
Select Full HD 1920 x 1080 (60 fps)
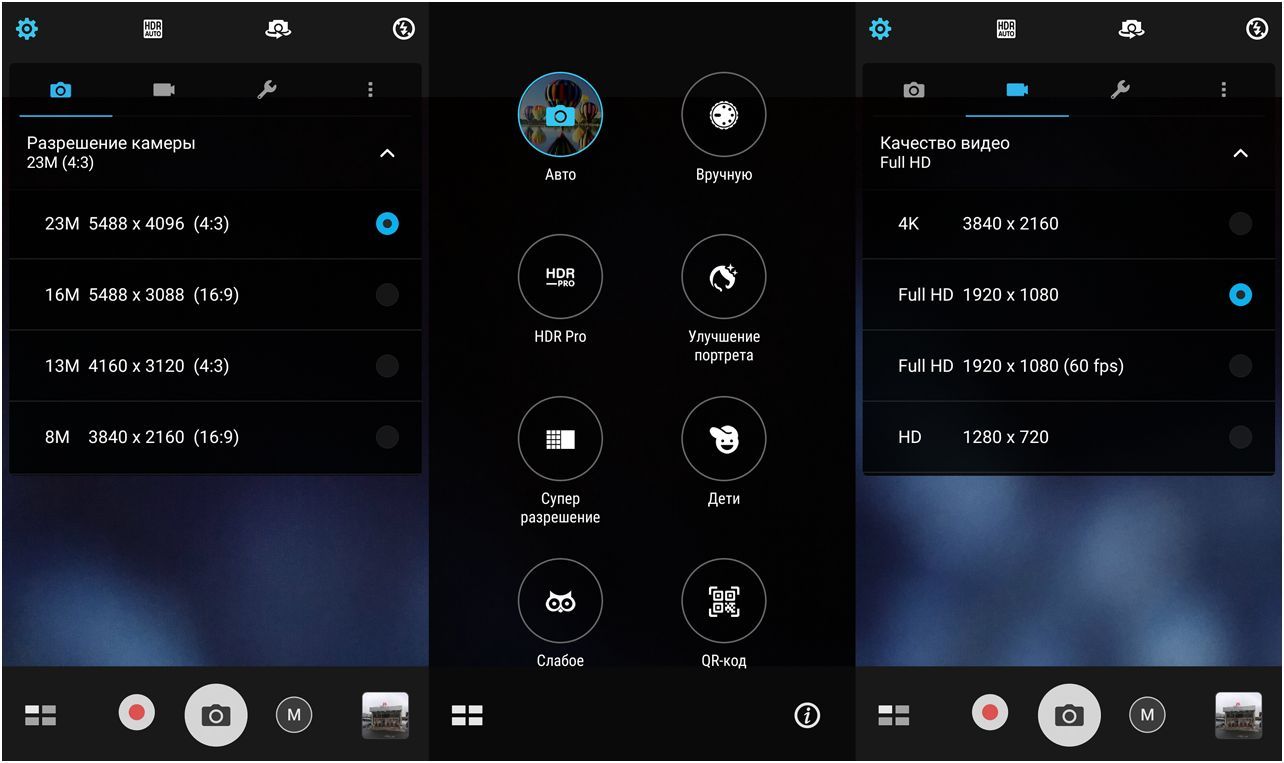(1240, 366)
